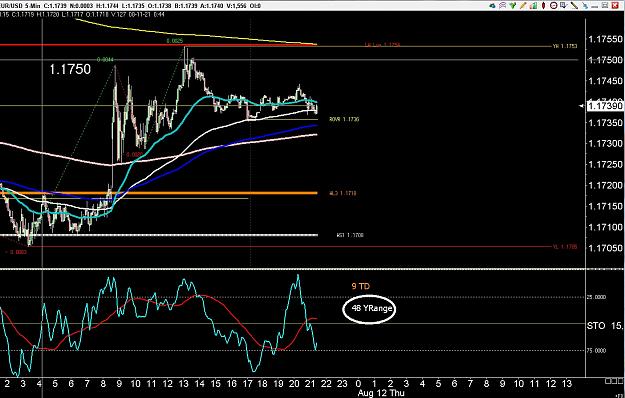Image resolution: width=625 pixels, height=398 pixels.
Task: Click the YH 1.1753 level label
Action: (565, 46)
